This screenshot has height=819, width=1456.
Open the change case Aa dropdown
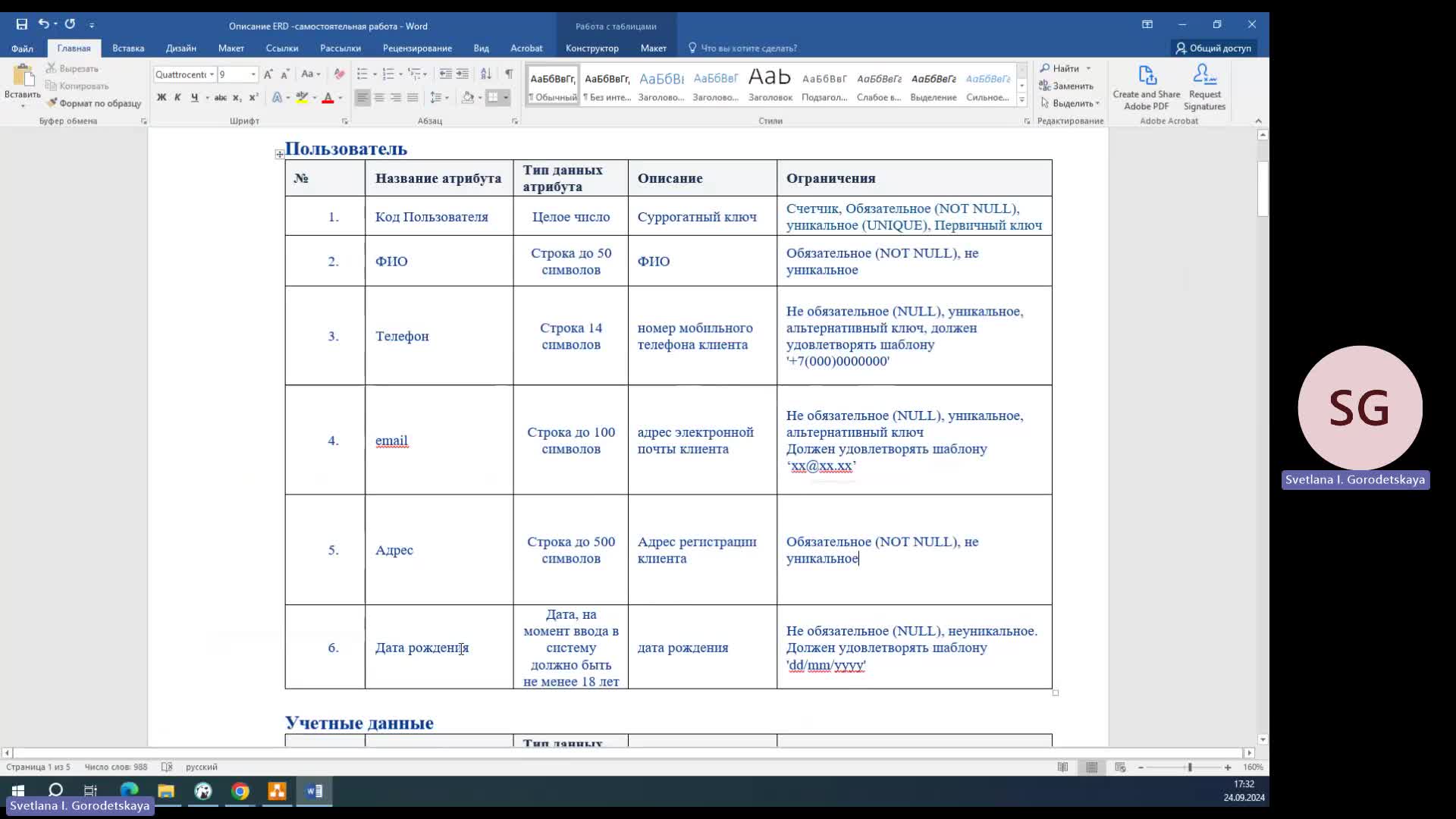[x=310, y=74]
